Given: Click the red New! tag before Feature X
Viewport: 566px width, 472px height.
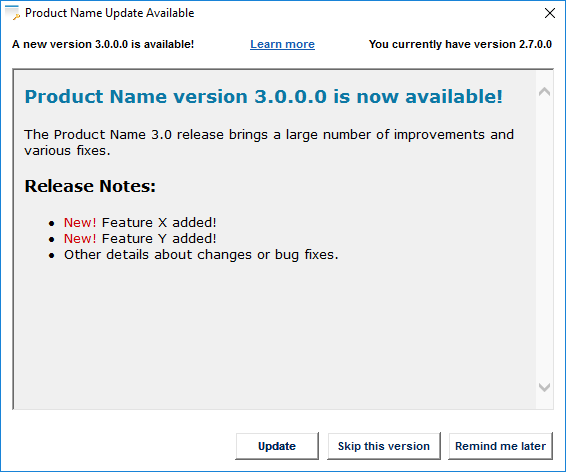Looking at the screenshot, I should [80, 223].
